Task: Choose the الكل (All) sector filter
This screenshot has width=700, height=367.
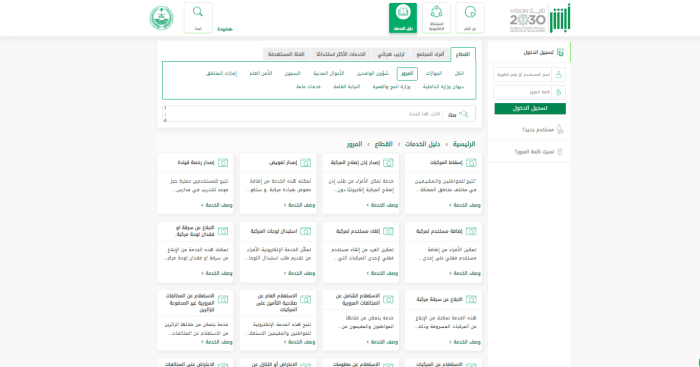Action: pyautogui.click(x=459, y=73)
